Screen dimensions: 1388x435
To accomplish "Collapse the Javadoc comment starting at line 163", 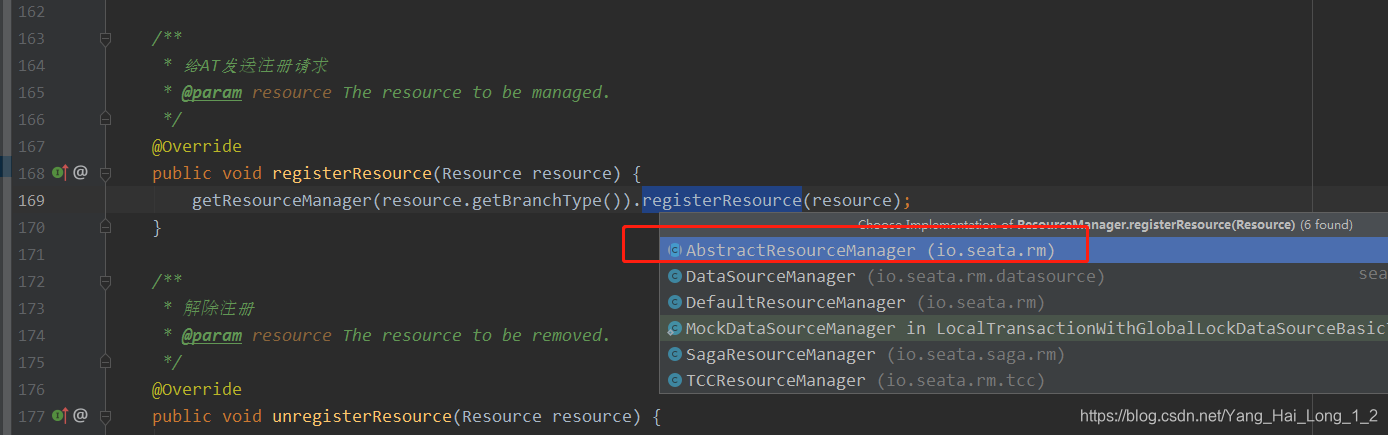I will [106, 38].
